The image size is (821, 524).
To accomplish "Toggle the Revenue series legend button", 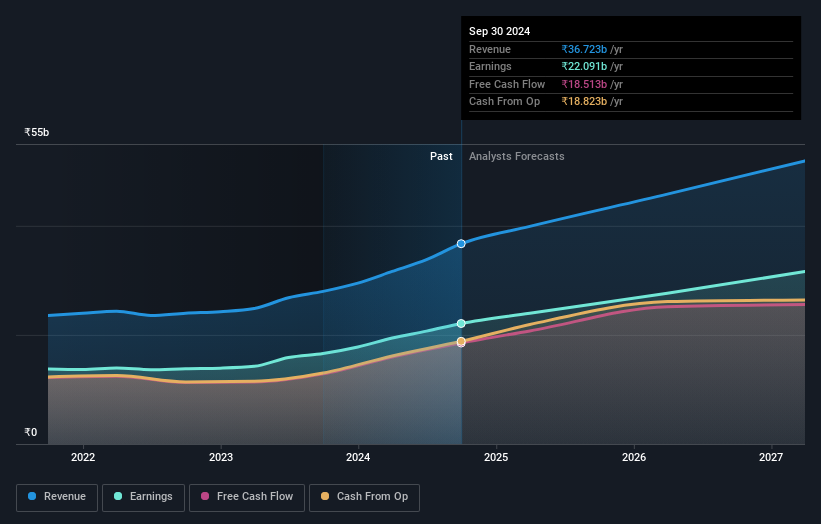I will tap(57, 497).
